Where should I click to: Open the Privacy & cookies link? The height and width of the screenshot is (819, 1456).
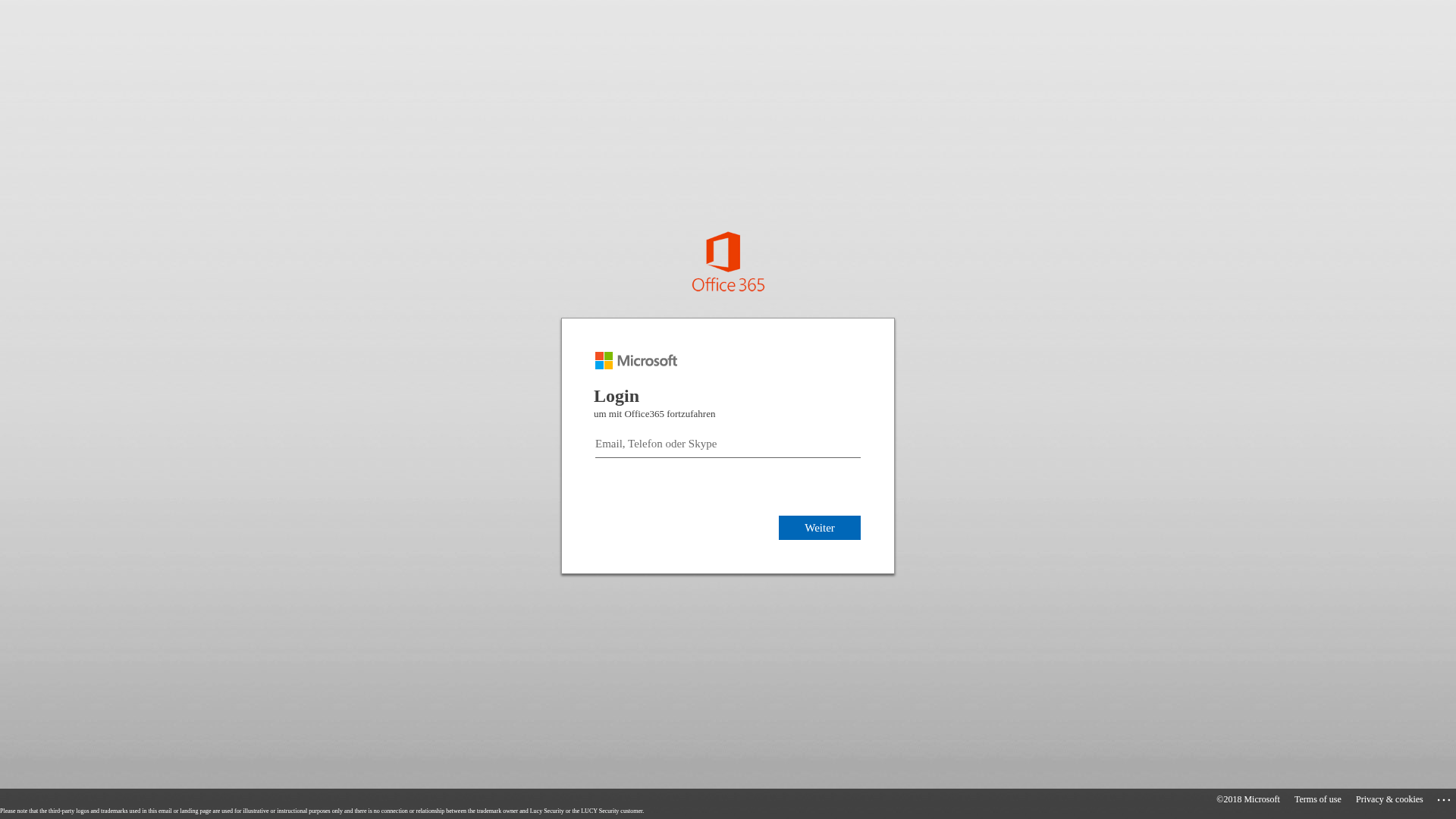coord(1389,799)
